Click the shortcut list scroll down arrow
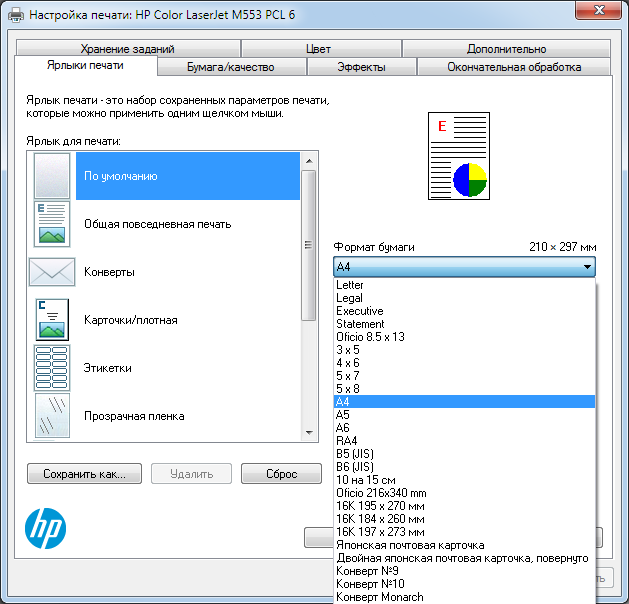629x604 pixels. coord(309,432)
